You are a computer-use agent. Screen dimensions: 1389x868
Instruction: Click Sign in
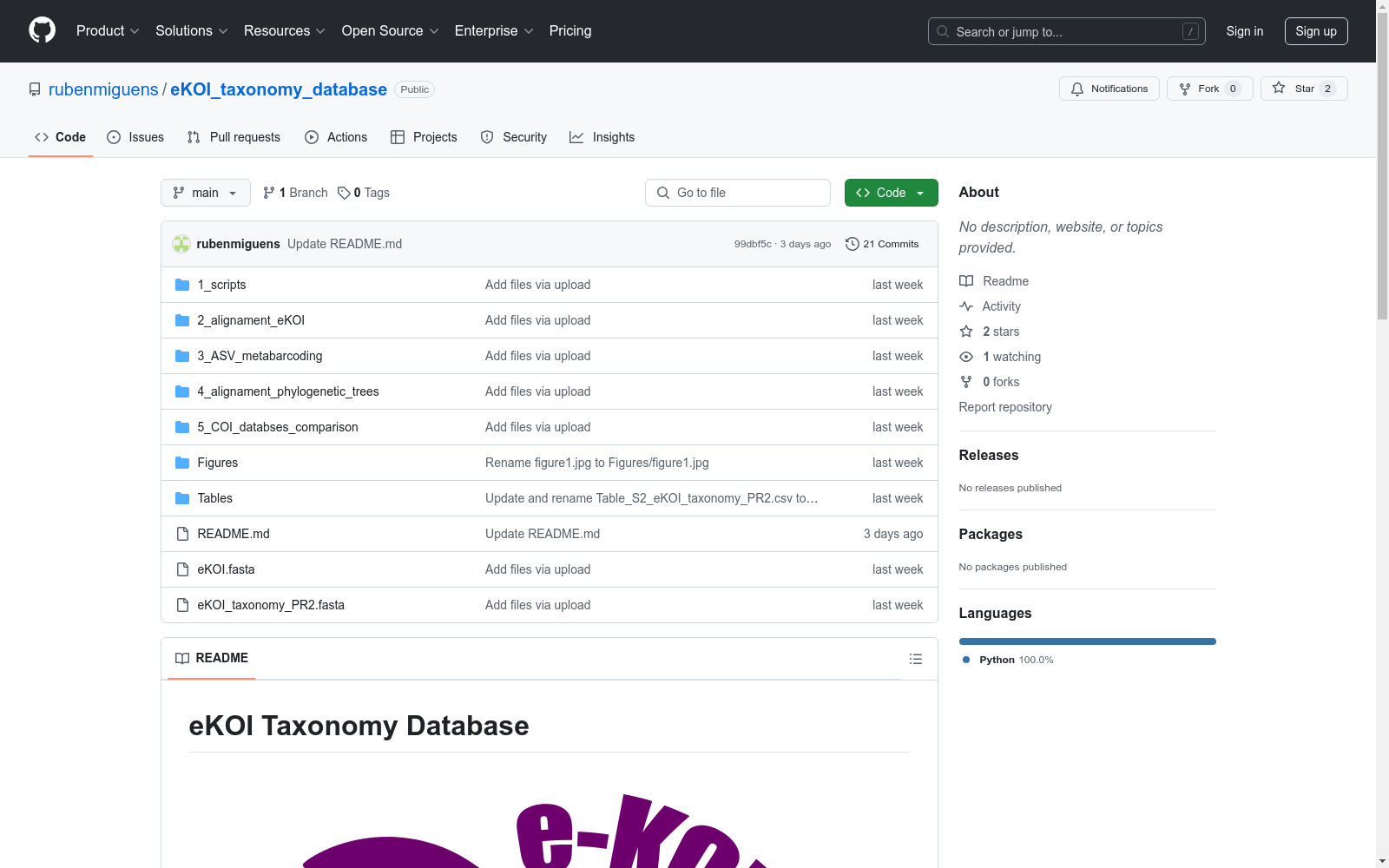click(1245, 31)
